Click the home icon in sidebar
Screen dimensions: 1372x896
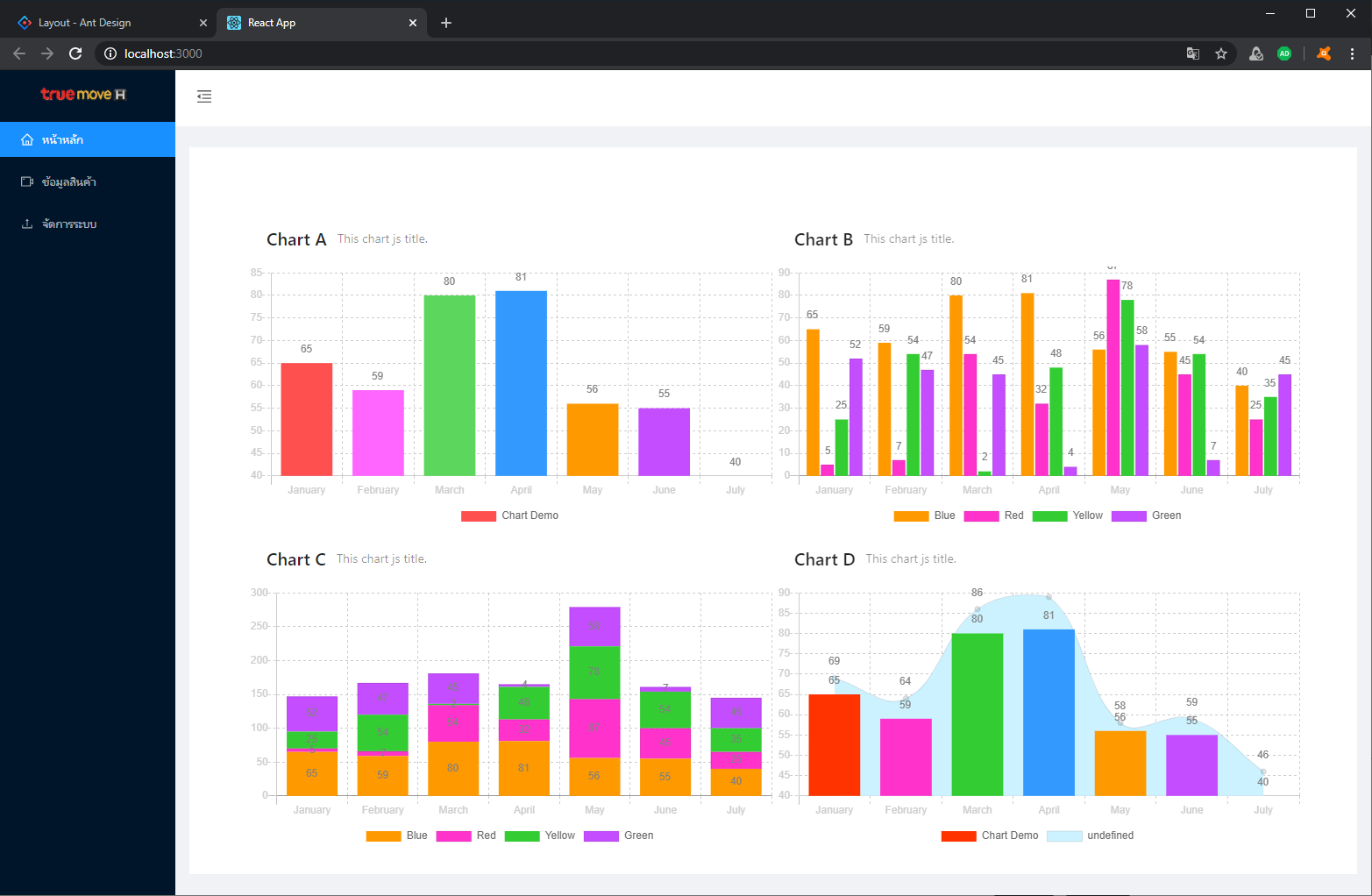coord(27,140)
